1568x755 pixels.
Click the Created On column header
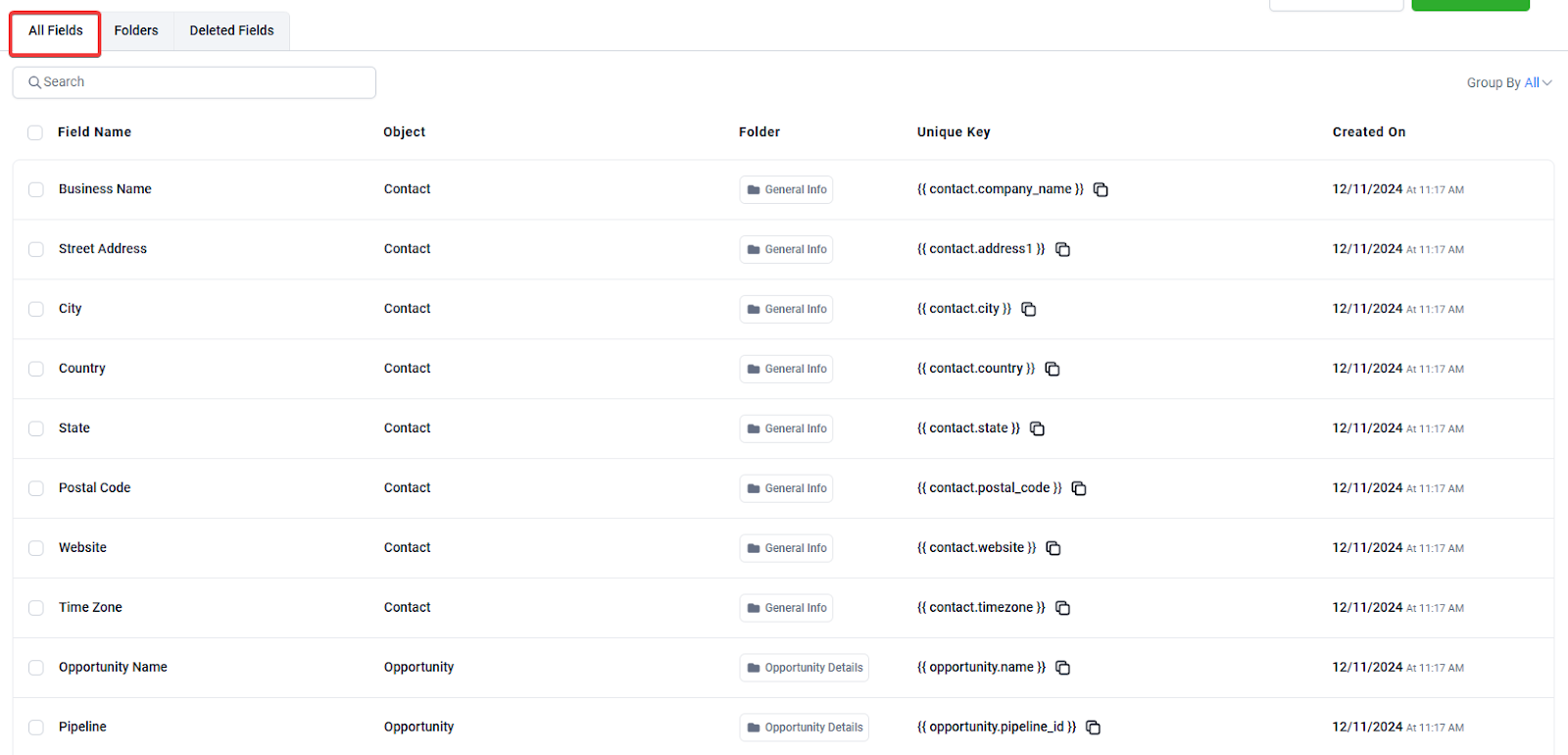(1368, 132)
